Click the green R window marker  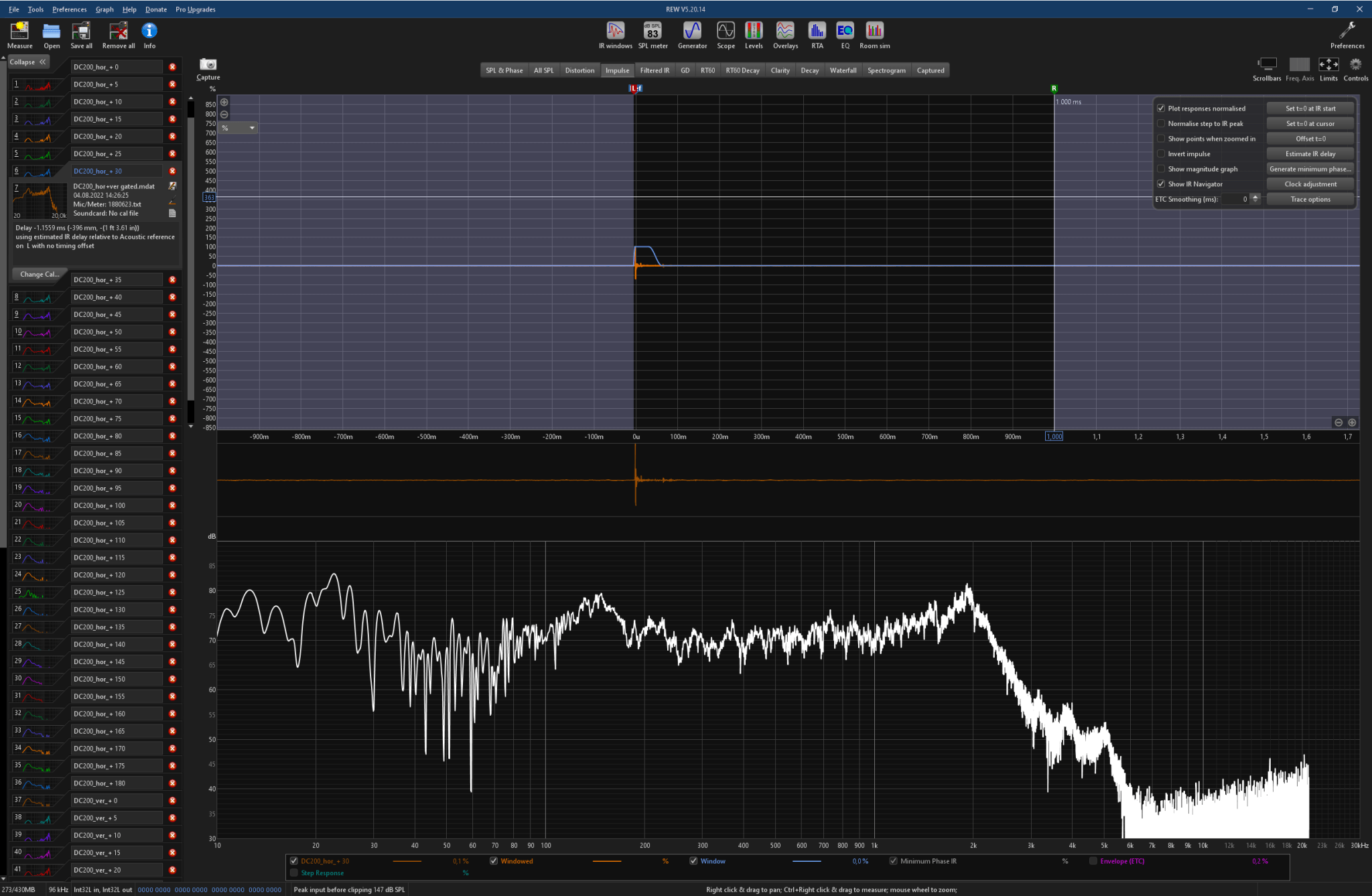pos(1054,88)
